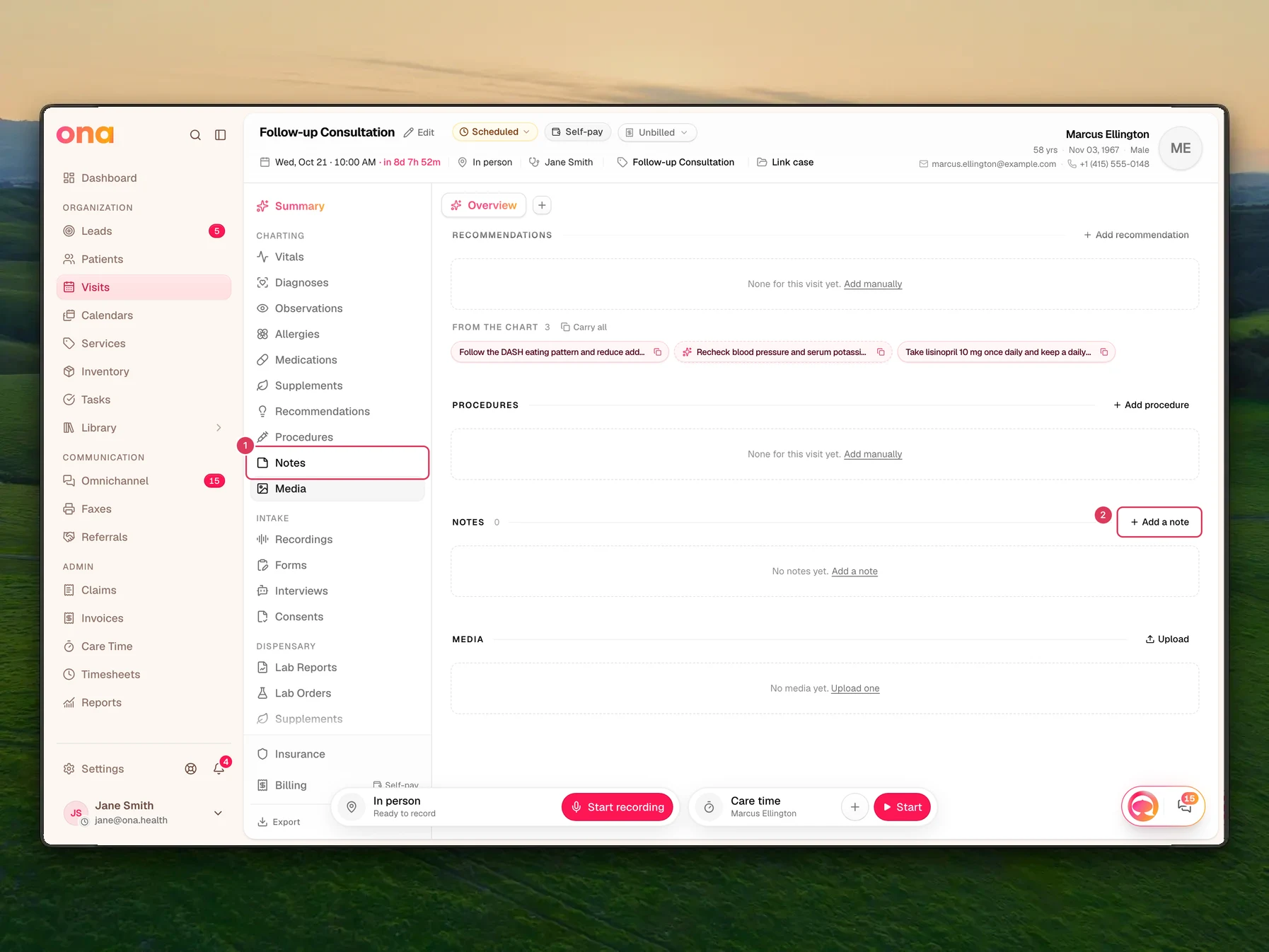
Task: Open the search icon in sidebar header
Action: [x=195, y=135]
